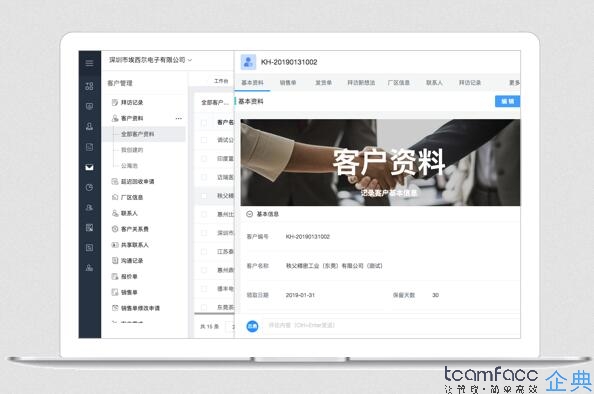
Task: Click icon beside 销售单 in left menu
Action: click(115, 292)
